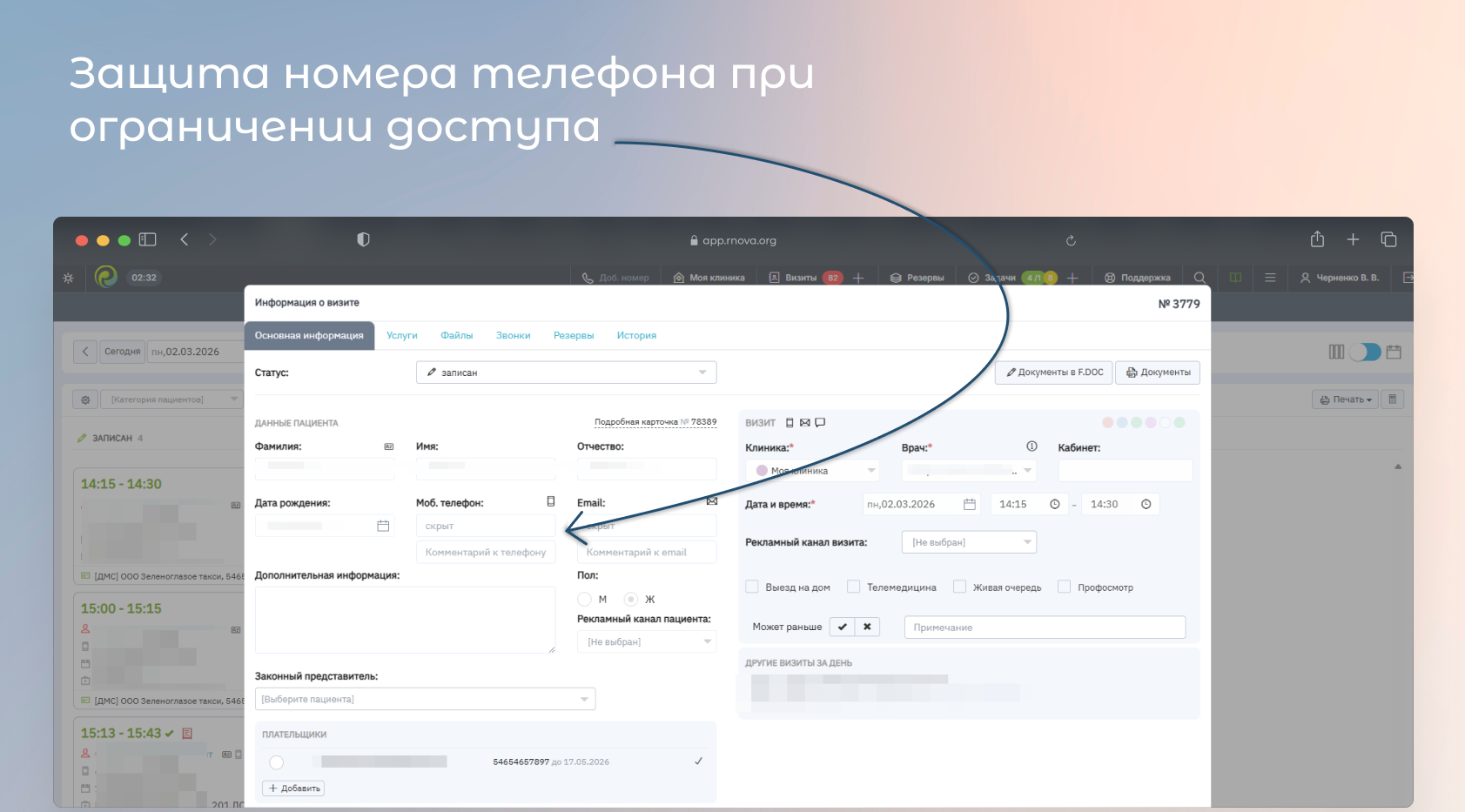Open the Статус dropdown showing записан

point(566,372)
